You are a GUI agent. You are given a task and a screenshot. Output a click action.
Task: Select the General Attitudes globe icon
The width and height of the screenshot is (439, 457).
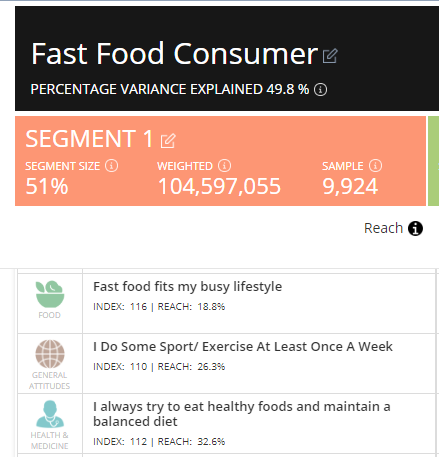pyautogui.click(x=50, y=354)
